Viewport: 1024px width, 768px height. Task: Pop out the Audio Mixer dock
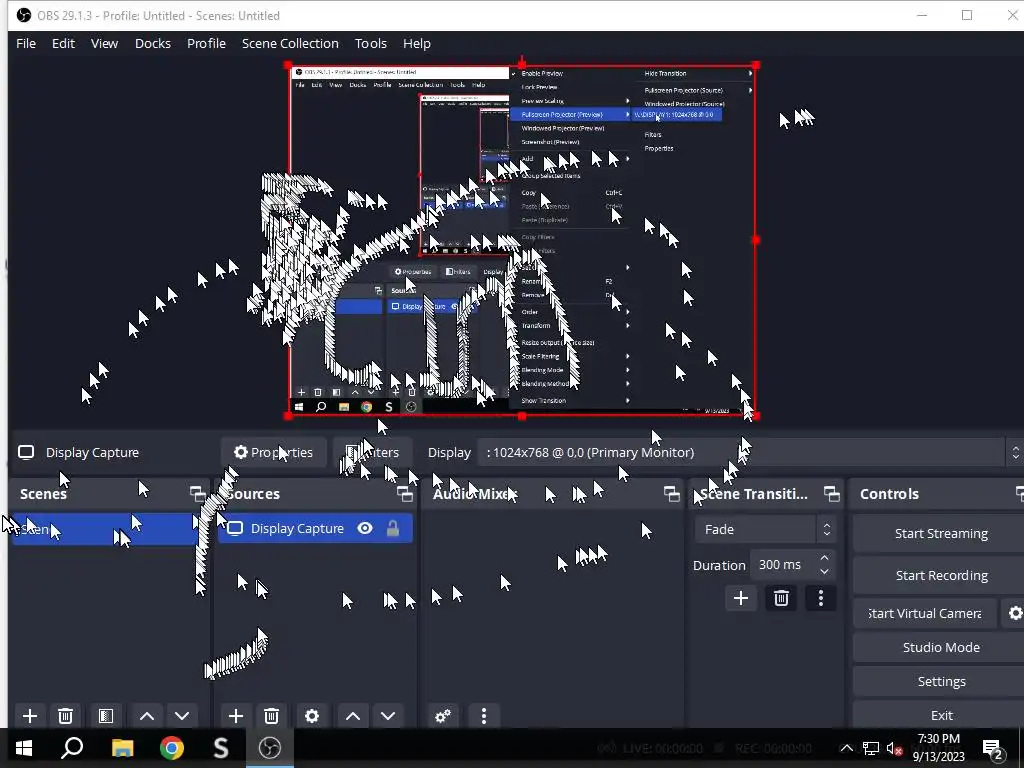tap(671, 494)
